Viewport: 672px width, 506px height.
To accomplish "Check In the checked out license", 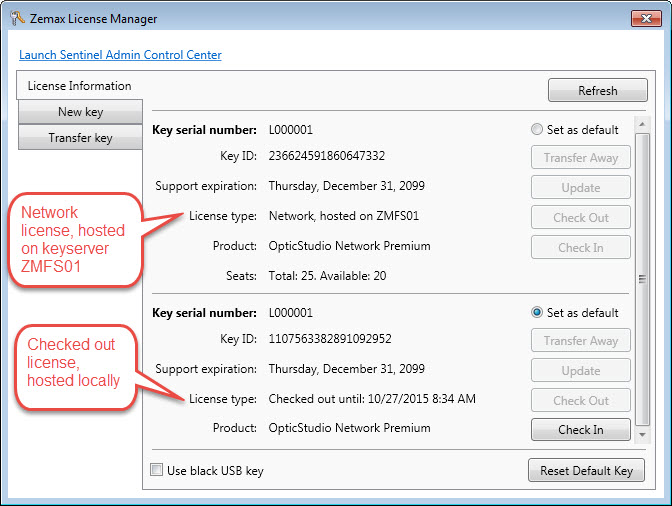I will coord(581,429).
